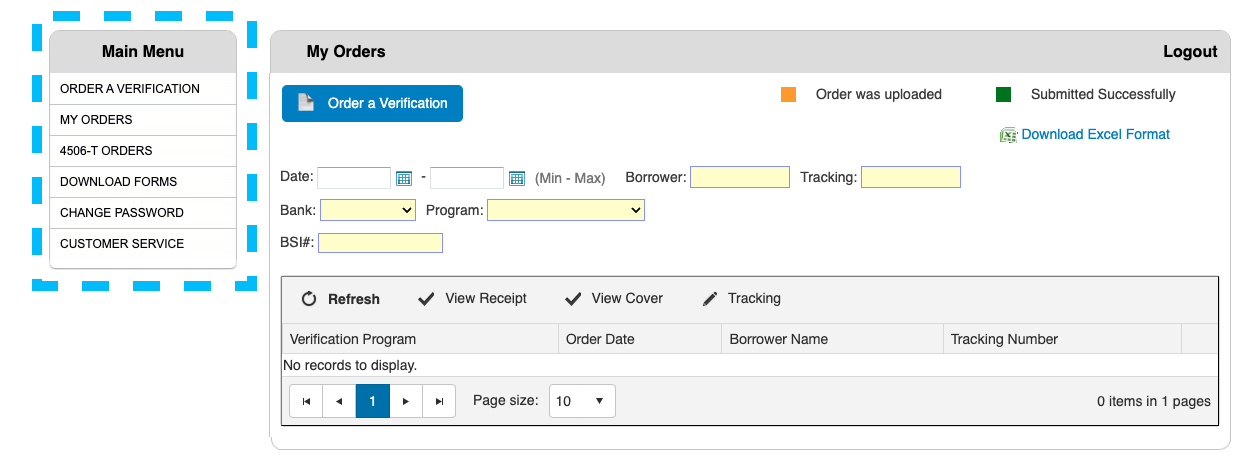Open the end date calendar picker icon

coord(517,178)
